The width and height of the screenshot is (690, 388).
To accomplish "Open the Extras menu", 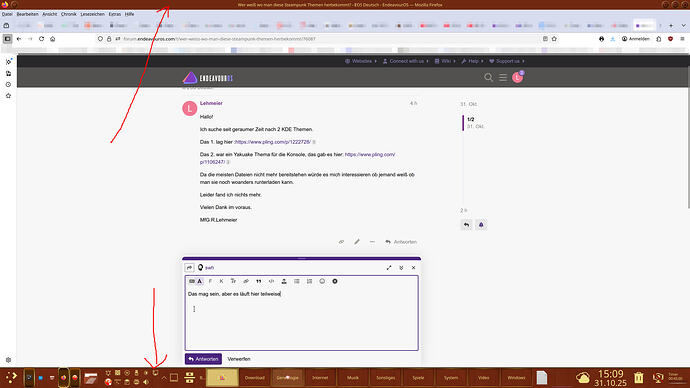I will (x=115, y=14).
